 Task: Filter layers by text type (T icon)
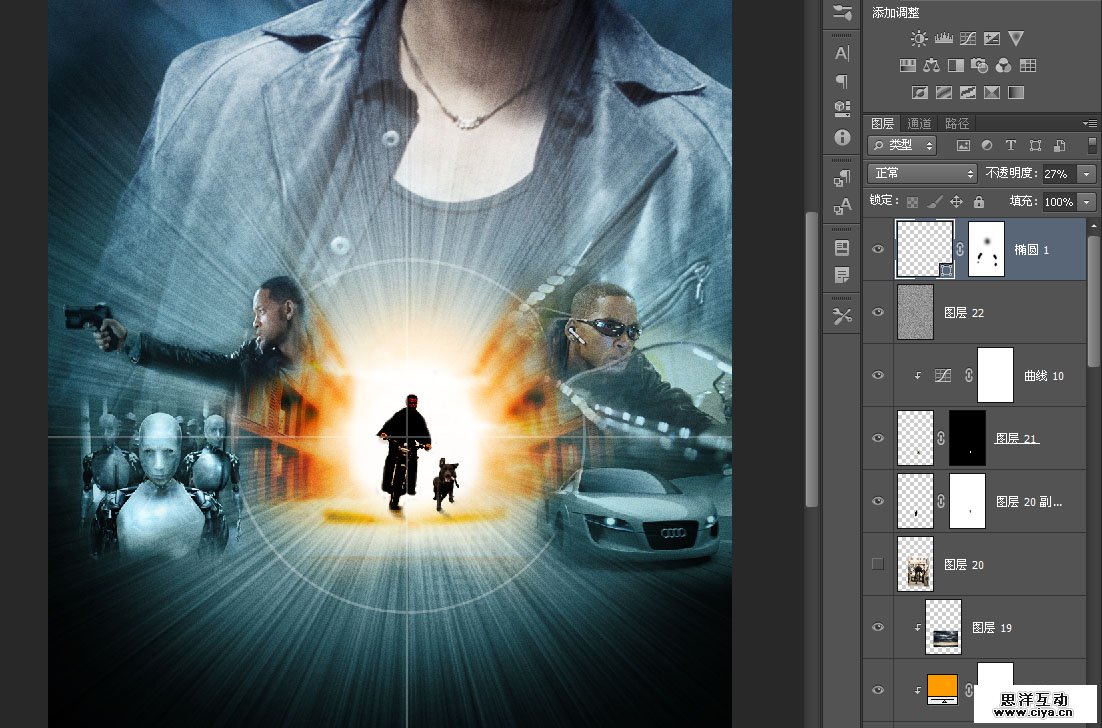pos(1010,146)
